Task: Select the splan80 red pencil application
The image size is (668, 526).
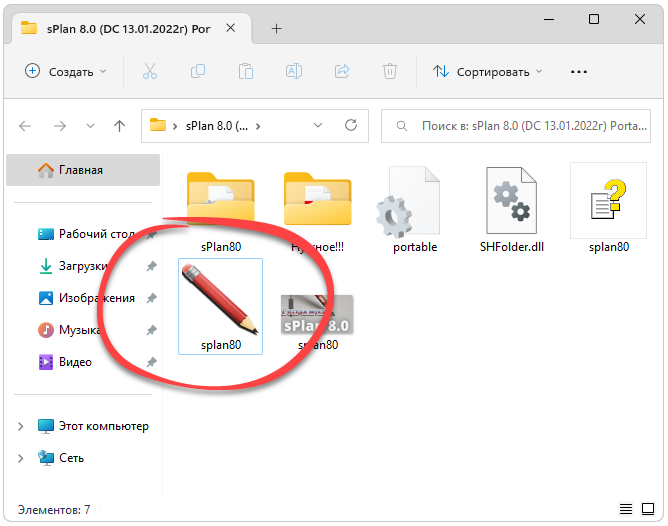Action: click(x=220, y=307)
